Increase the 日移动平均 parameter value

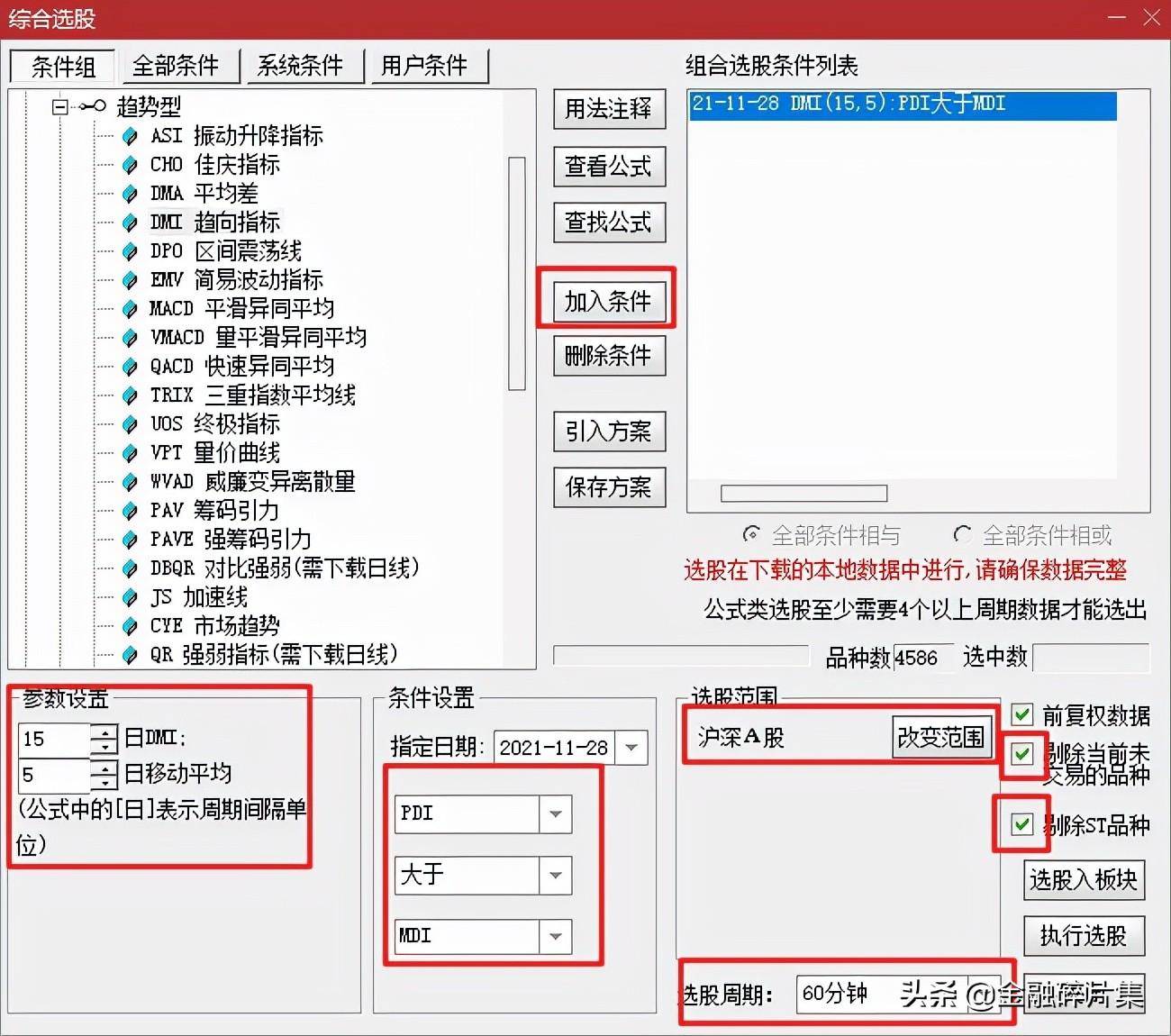(105, 767)
